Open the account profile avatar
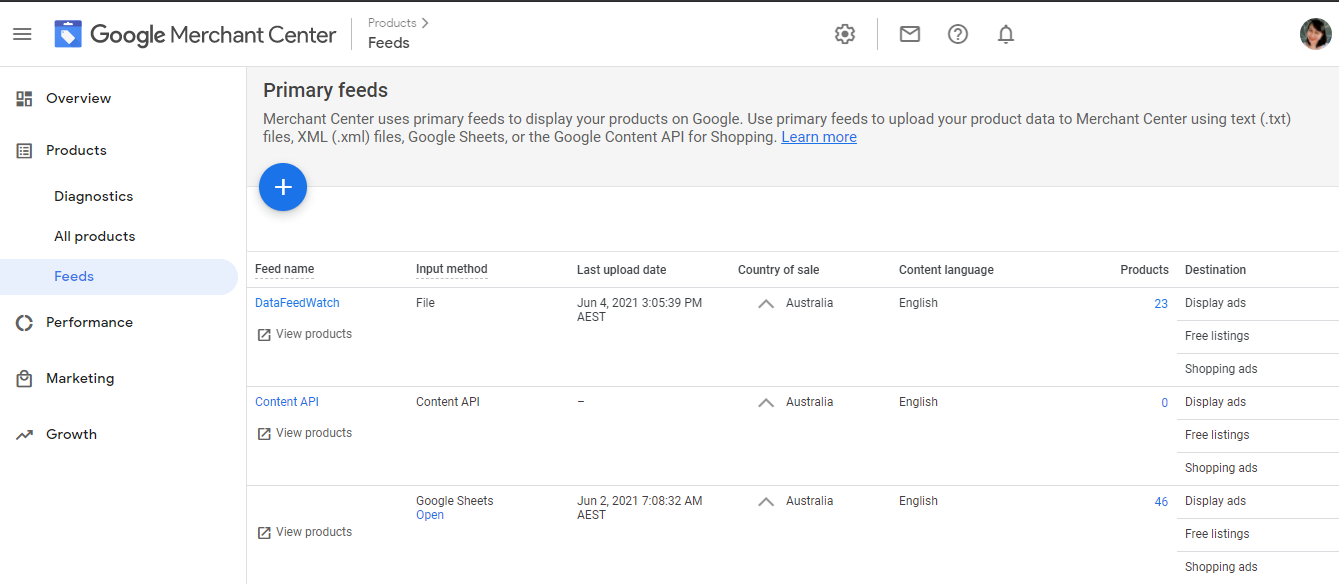 [x=1315, y=34]
